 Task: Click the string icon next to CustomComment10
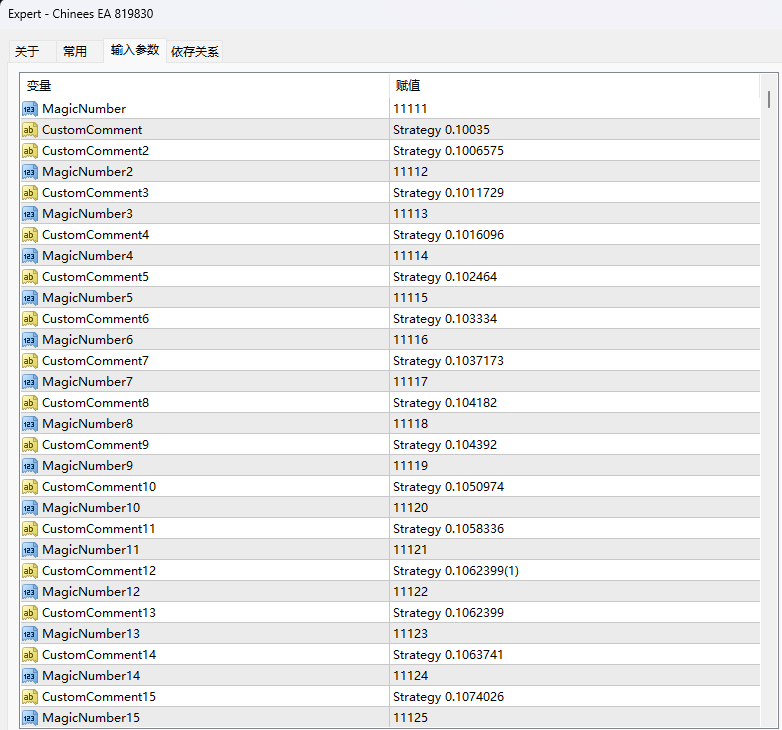tap(30, 487)
